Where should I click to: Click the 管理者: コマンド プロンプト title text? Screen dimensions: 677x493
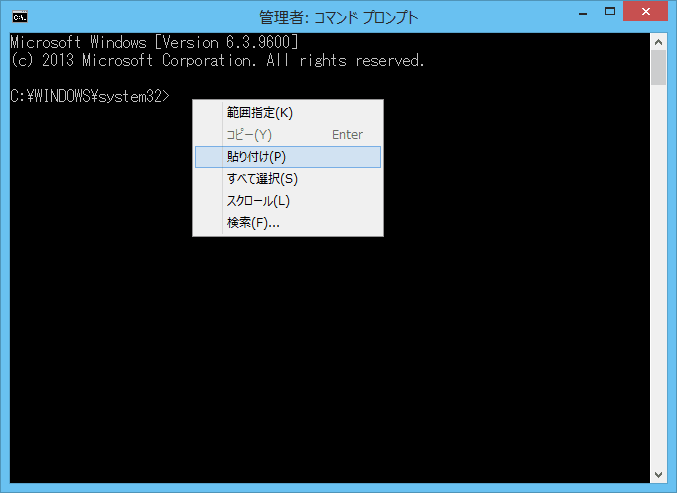(x=338, y=17)
